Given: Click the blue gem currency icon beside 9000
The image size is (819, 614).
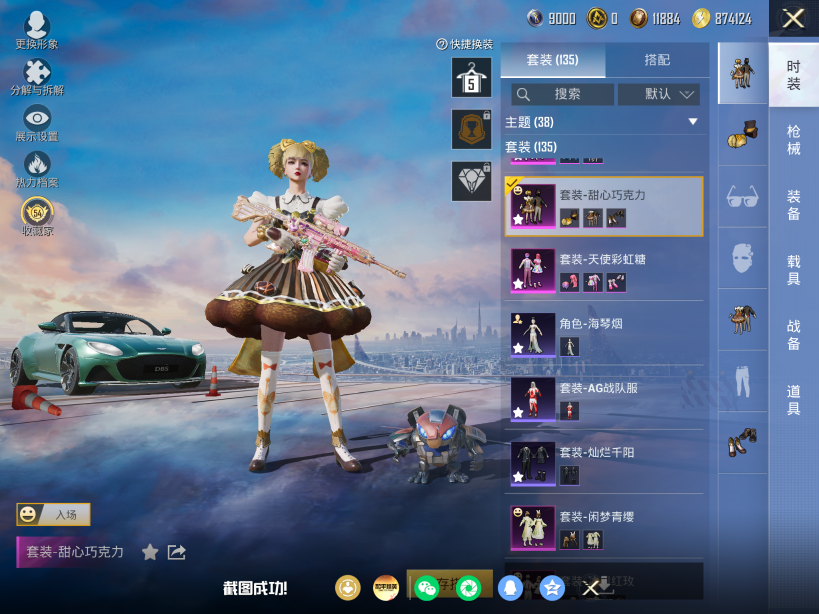Looking at the screenshot, I should (x=535, y=18).
